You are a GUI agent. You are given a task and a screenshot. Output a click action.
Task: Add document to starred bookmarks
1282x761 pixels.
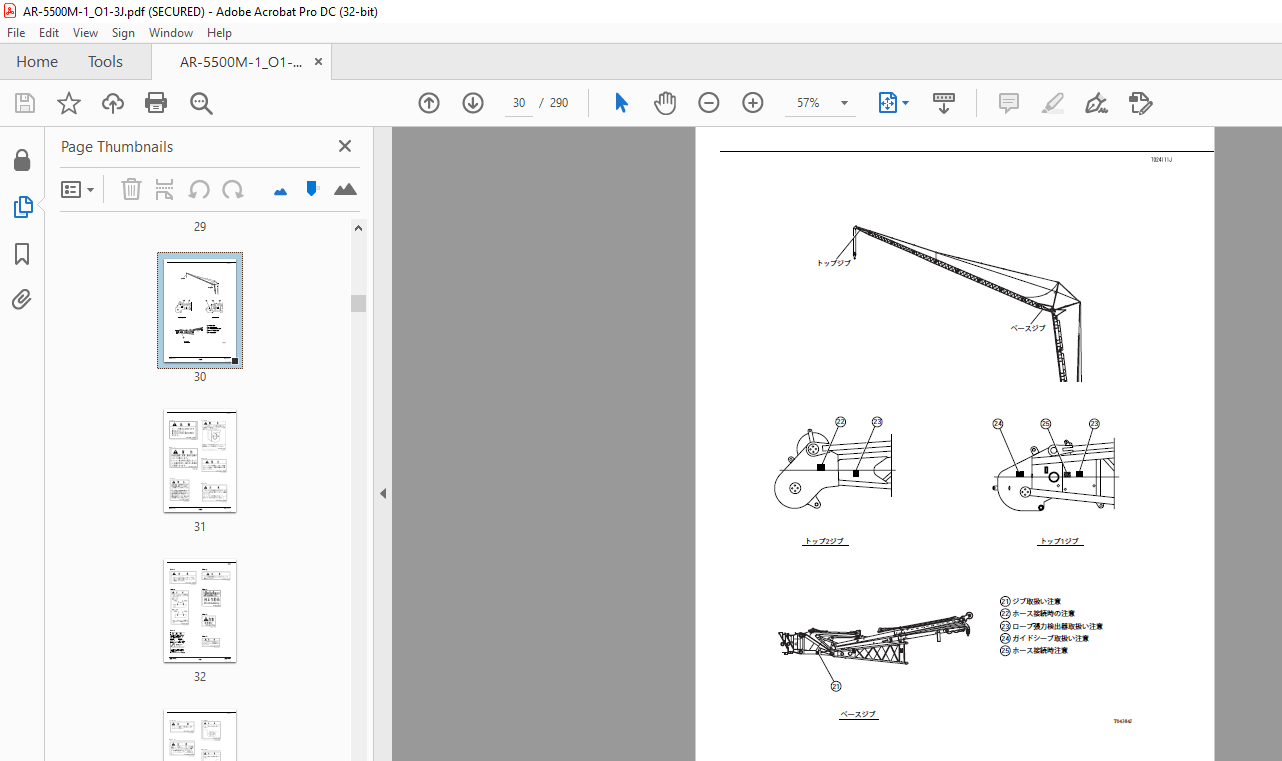[x=68, y=103]
